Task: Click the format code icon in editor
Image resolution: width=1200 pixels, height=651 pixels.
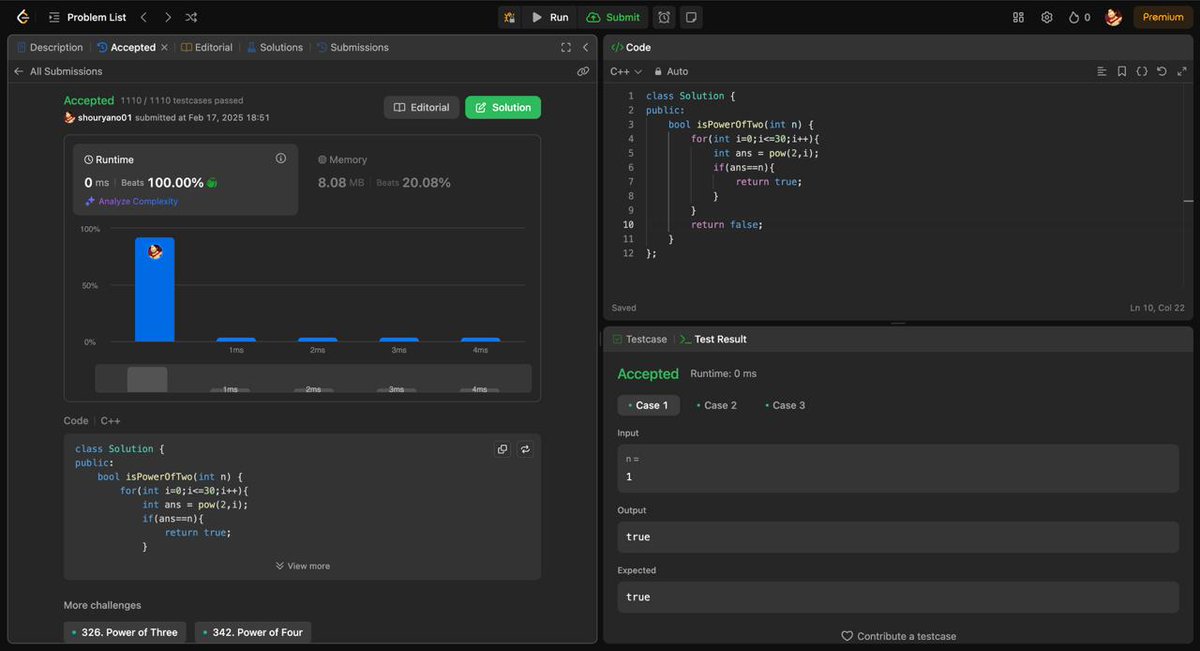Action: [x=1102, y=71]
